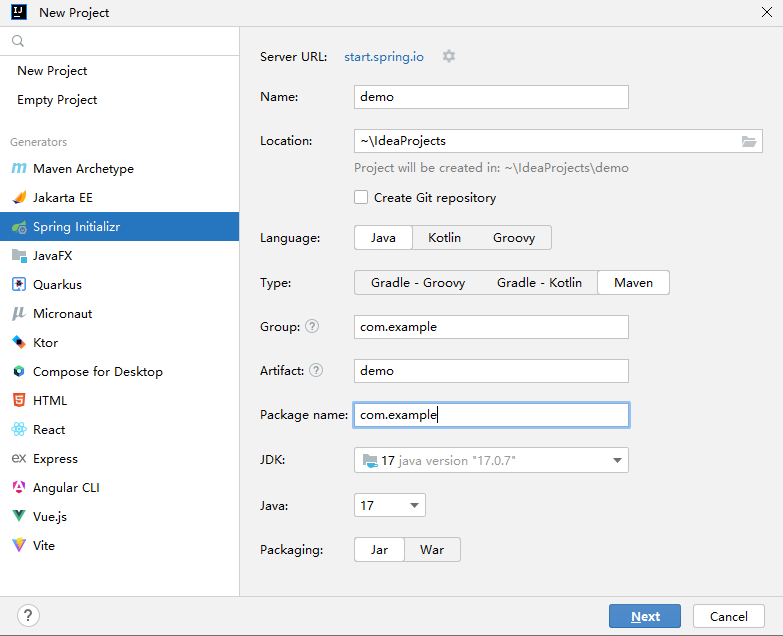The width and height of the screenshot is (783, 636).
Task: Open the start.spring.io link
Action: click(x=384, y=57)
